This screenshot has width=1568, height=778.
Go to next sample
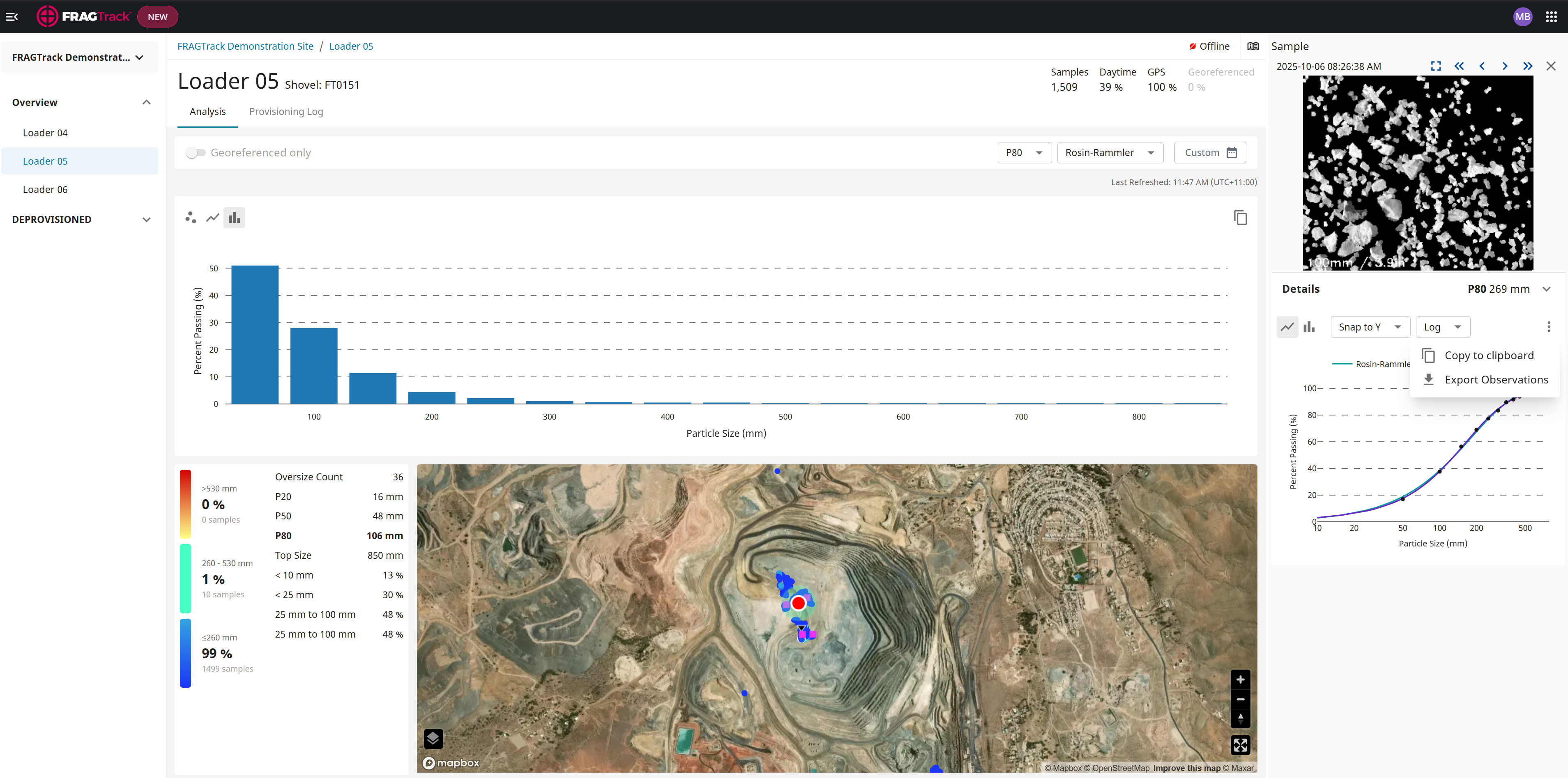click(x=1505, y=66)
